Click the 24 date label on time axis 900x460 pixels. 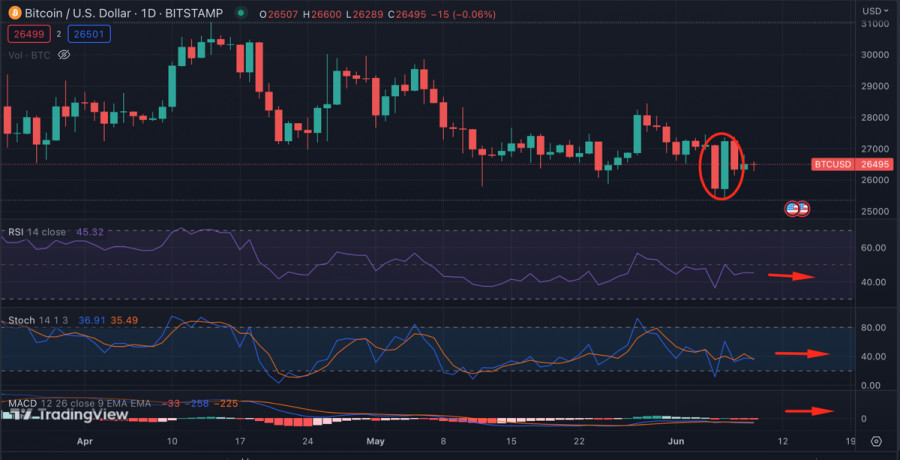click(x=308, y=441)
